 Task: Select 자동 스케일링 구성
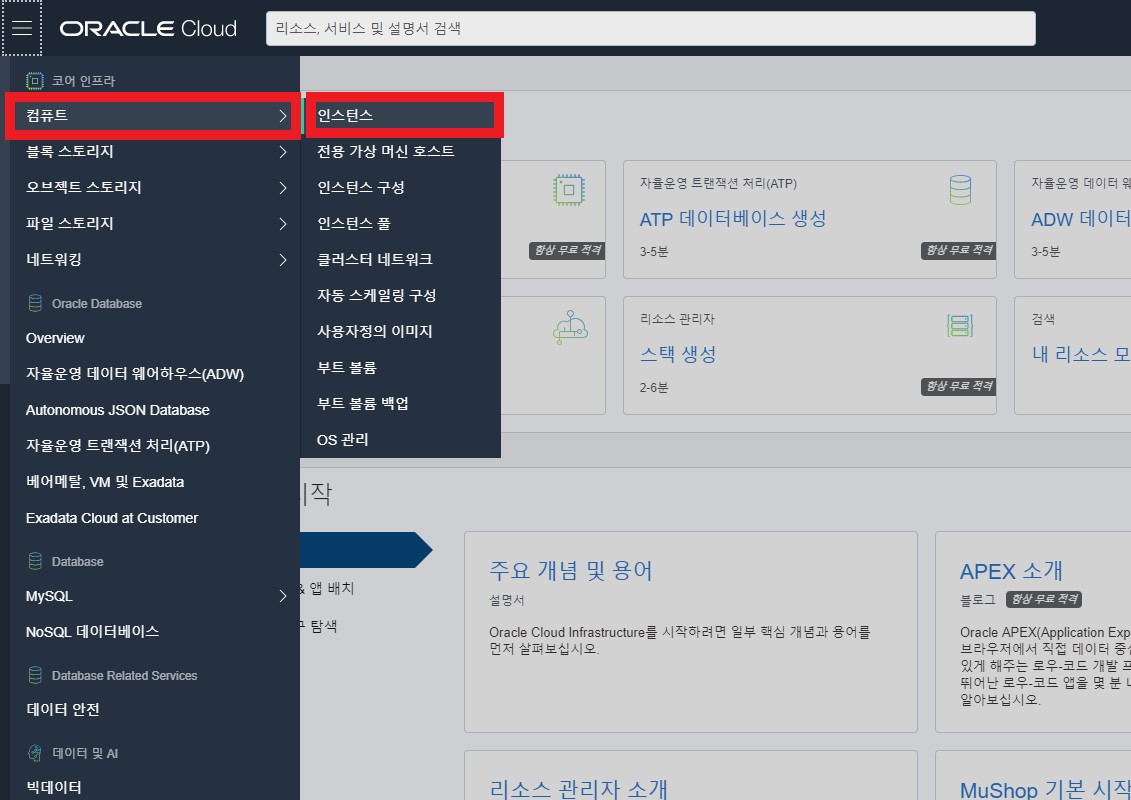(x=377, y=296)
